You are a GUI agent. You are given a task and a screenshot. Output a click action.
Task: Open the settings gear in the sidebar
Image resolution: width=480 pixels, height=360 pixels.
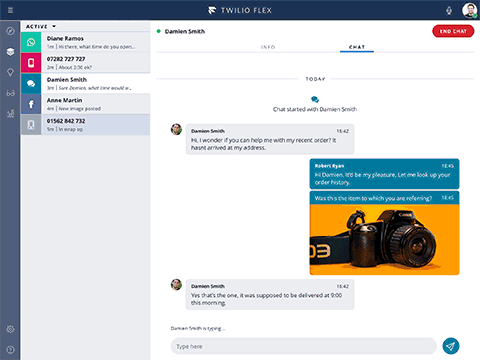(10, 329)
